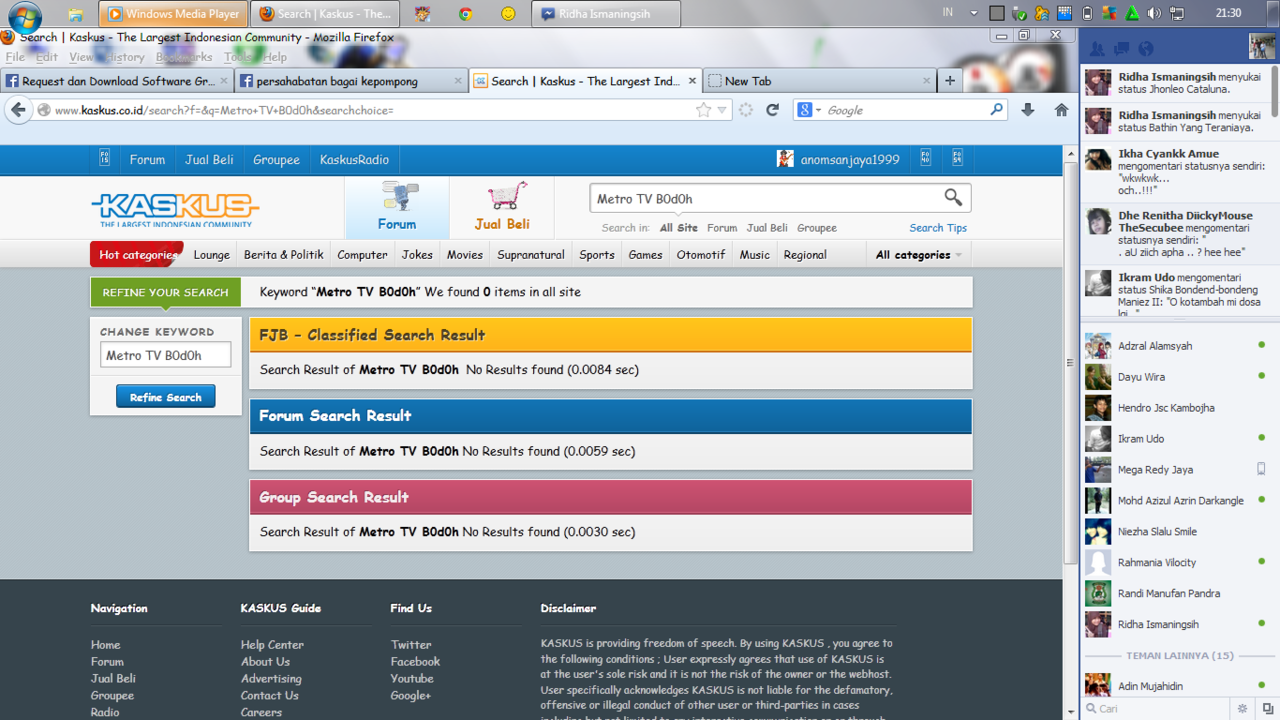The image size is (1280, 720).
Task: Click Jual Beli in top blue bar
Action: point(209,159)
